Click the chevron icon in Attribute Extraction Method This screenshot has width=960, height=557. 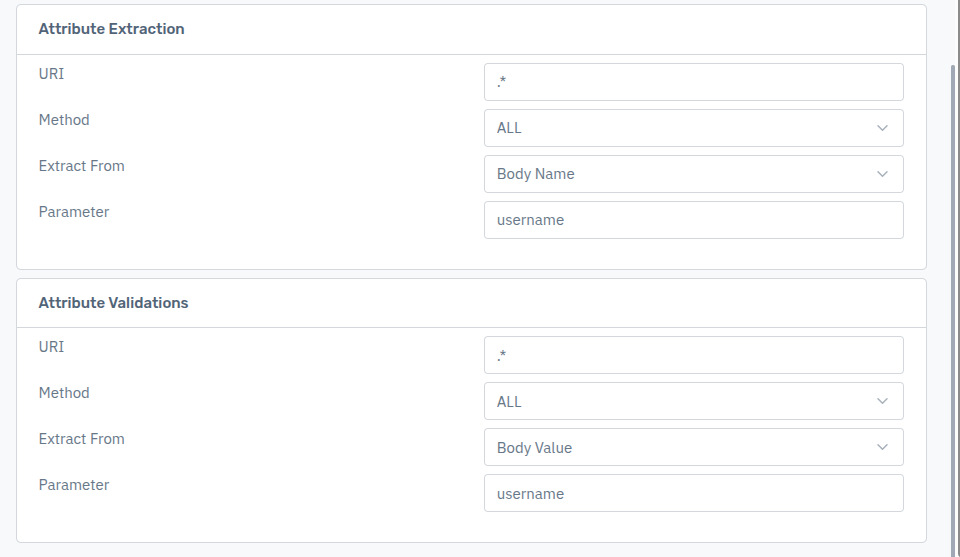882,128
